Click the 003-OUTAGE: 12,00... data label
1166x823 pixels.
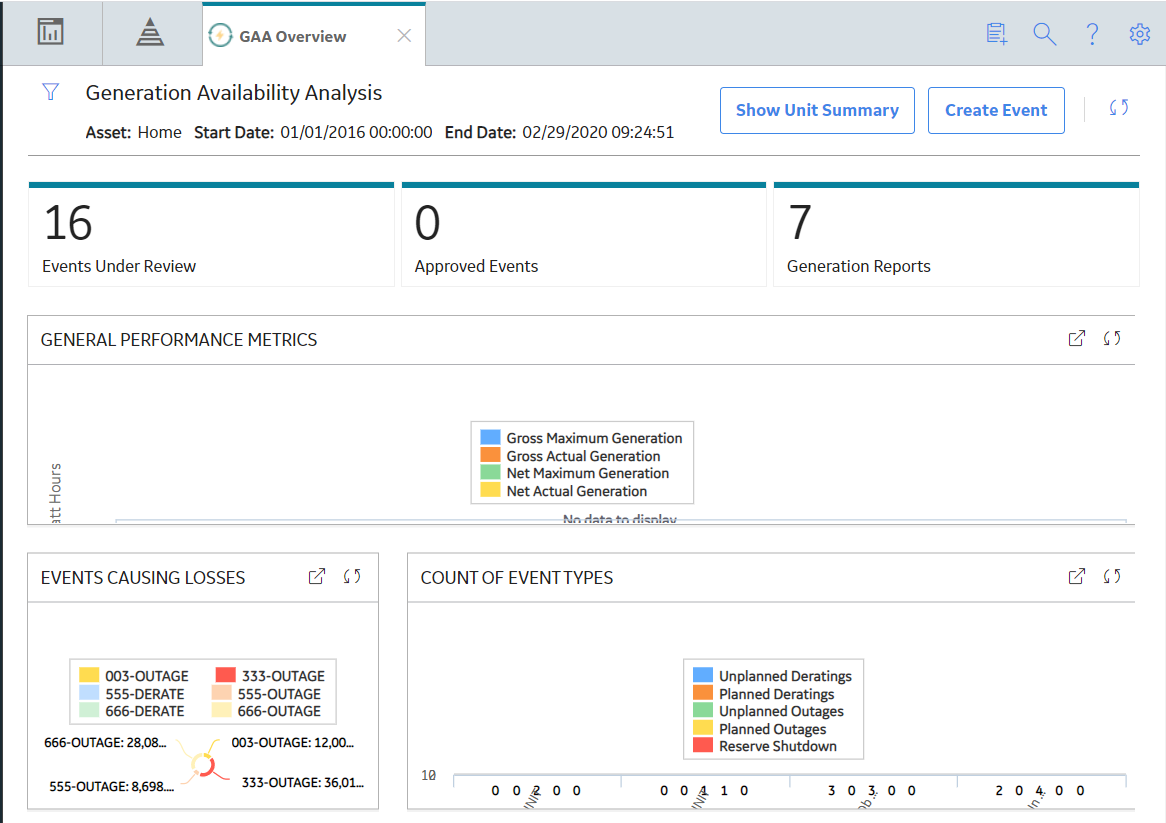pos(293,743)
